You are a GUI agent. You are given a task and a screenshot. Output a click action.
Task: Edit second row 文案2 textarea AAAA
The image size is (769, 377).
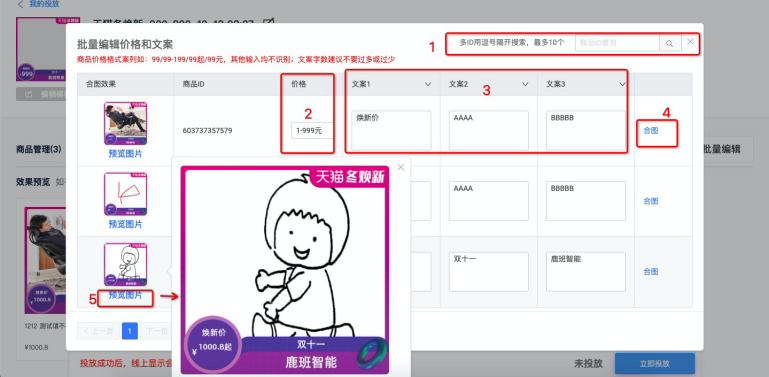point(488,201)
